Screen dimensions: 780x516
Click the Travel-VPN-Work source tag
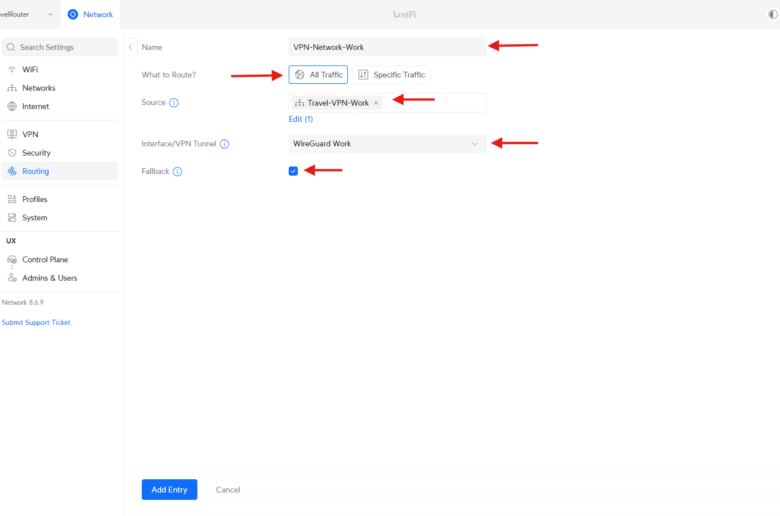click(337, 103)
